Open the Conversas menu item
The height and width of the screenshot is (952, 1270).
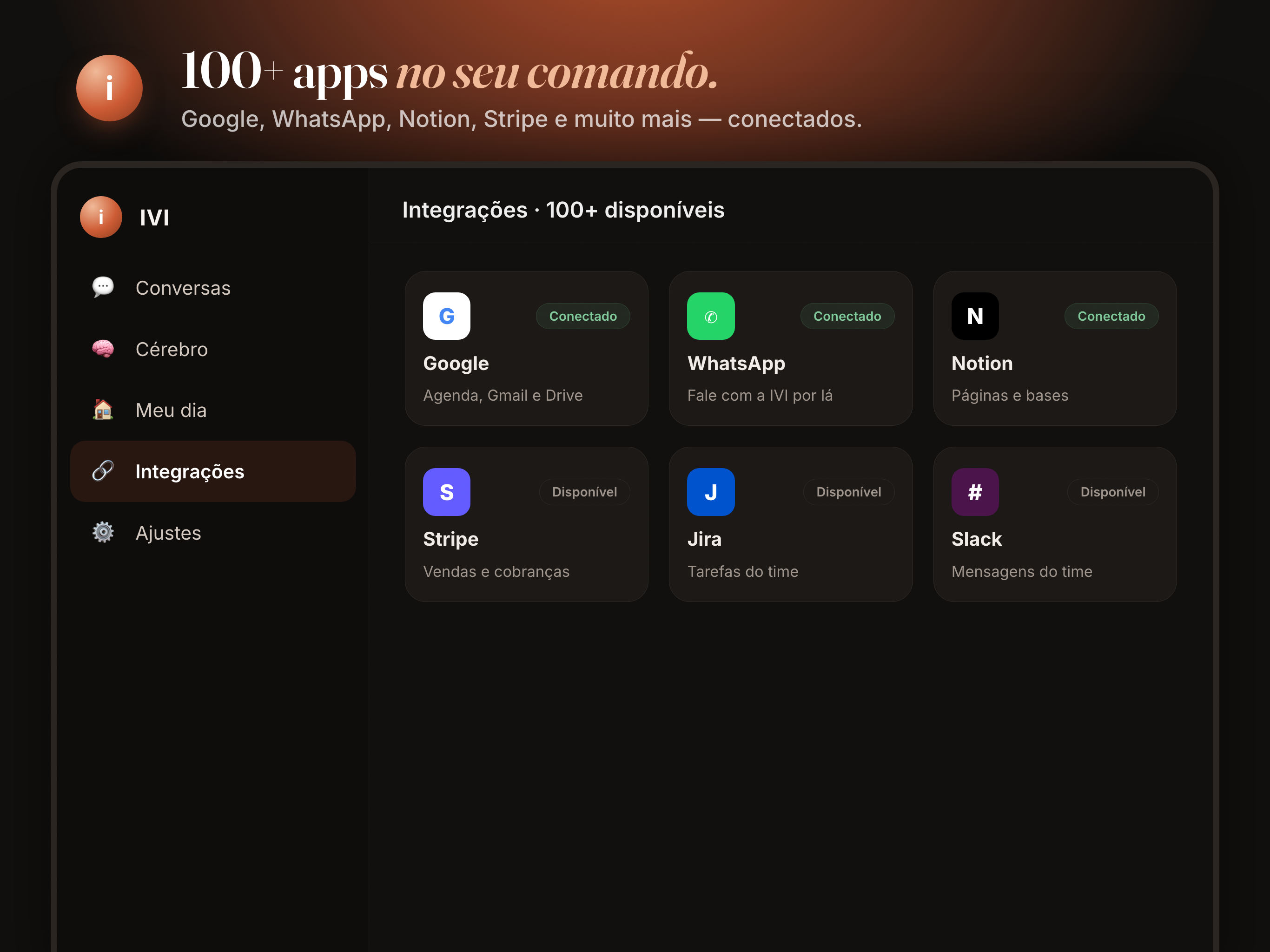213,287
